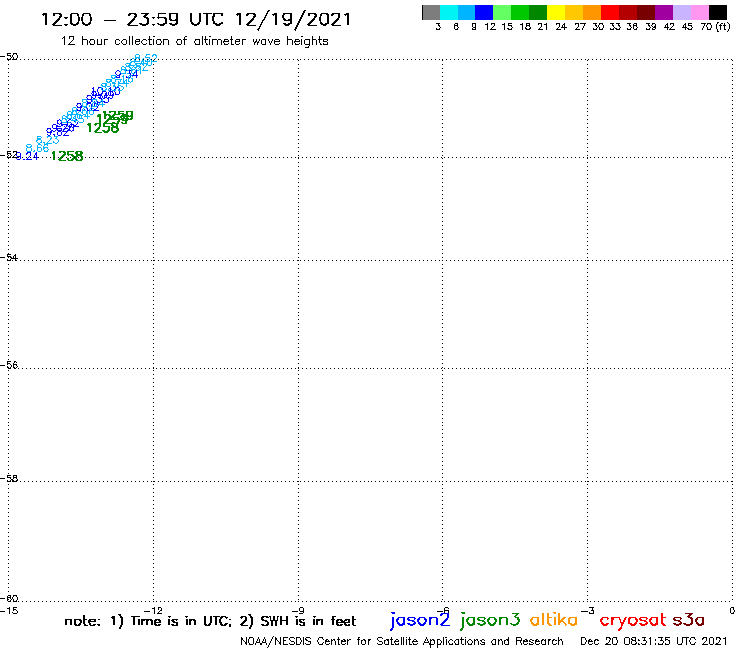The height and width of the screenshot is (650, 740).
Task: Click the jason3 satellite label
Action: click(x=490, y=620)
